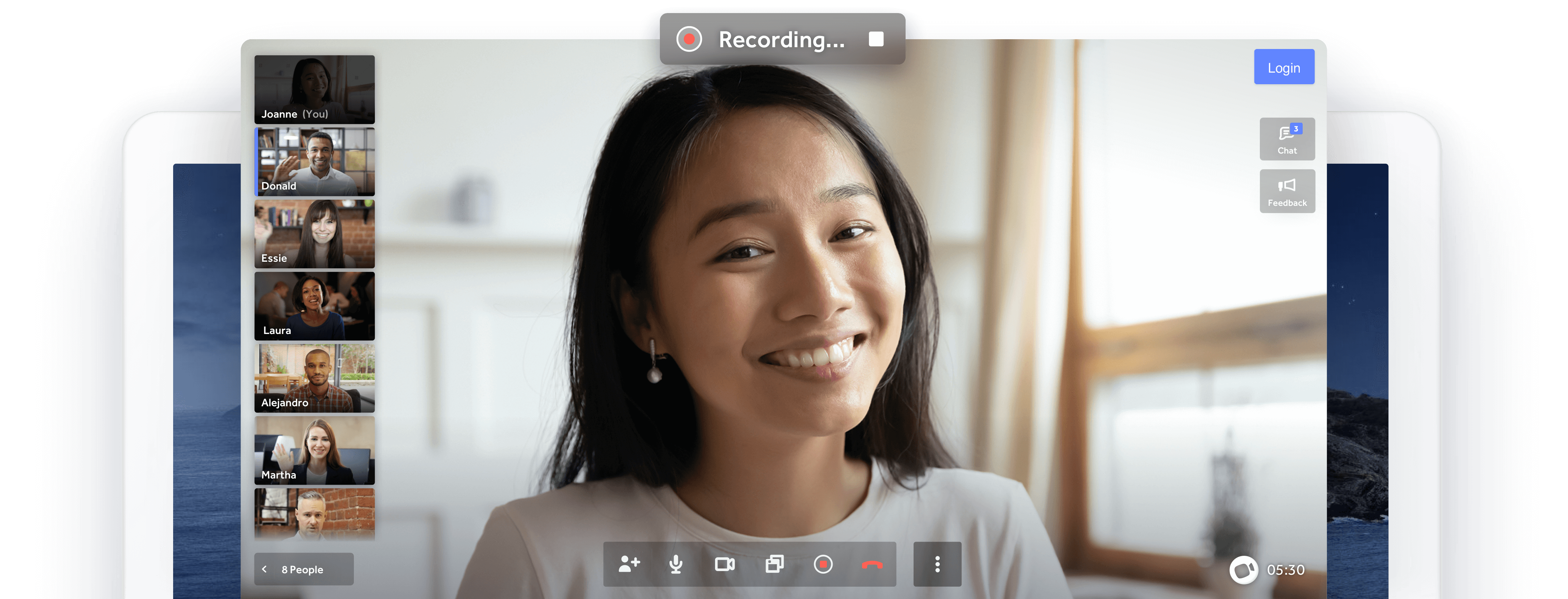1568x599 pixels.
Task: Mute the microphone
Action: (675, 564)
